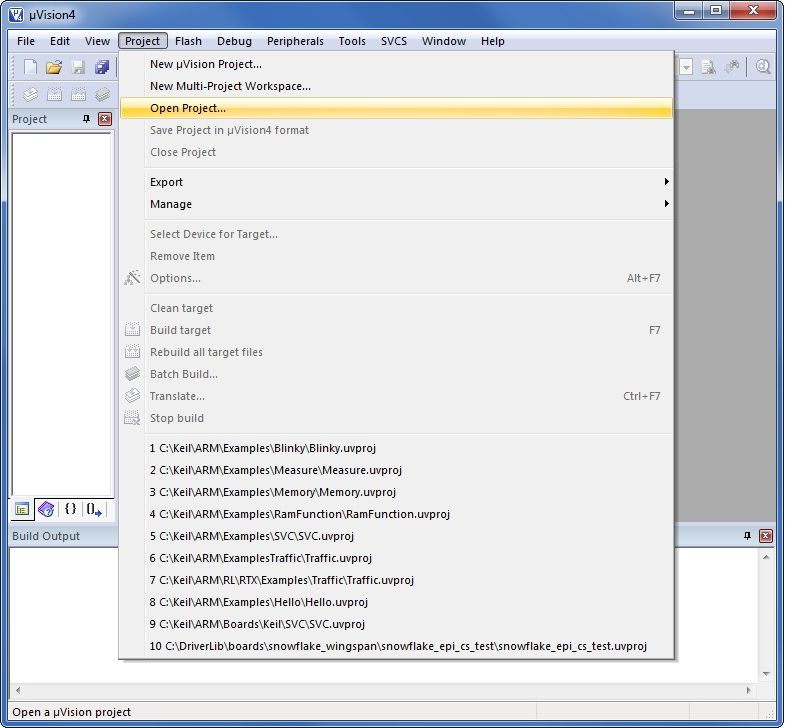Click the Batch Build icon in menu

click(x=132, y=374)
